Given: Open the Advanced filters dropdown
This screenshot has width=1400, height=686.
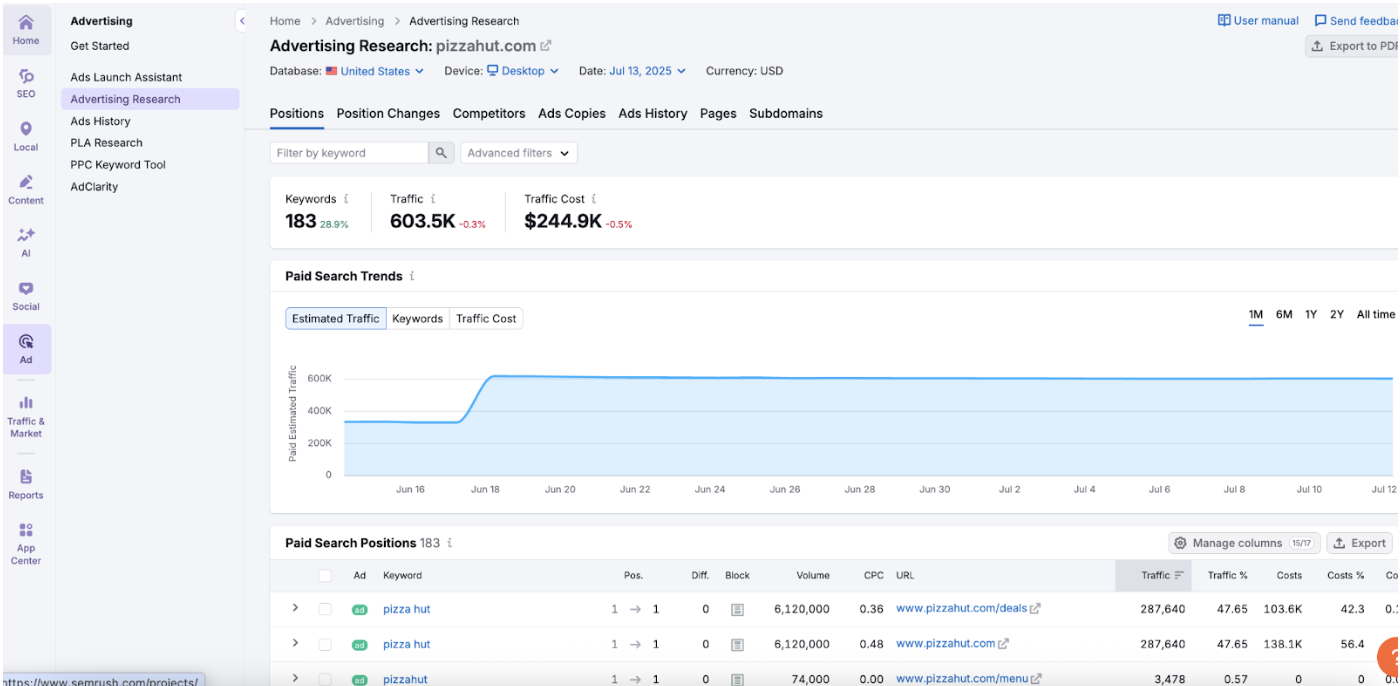Looking at the screenshot, I should (x=518, y=153).
